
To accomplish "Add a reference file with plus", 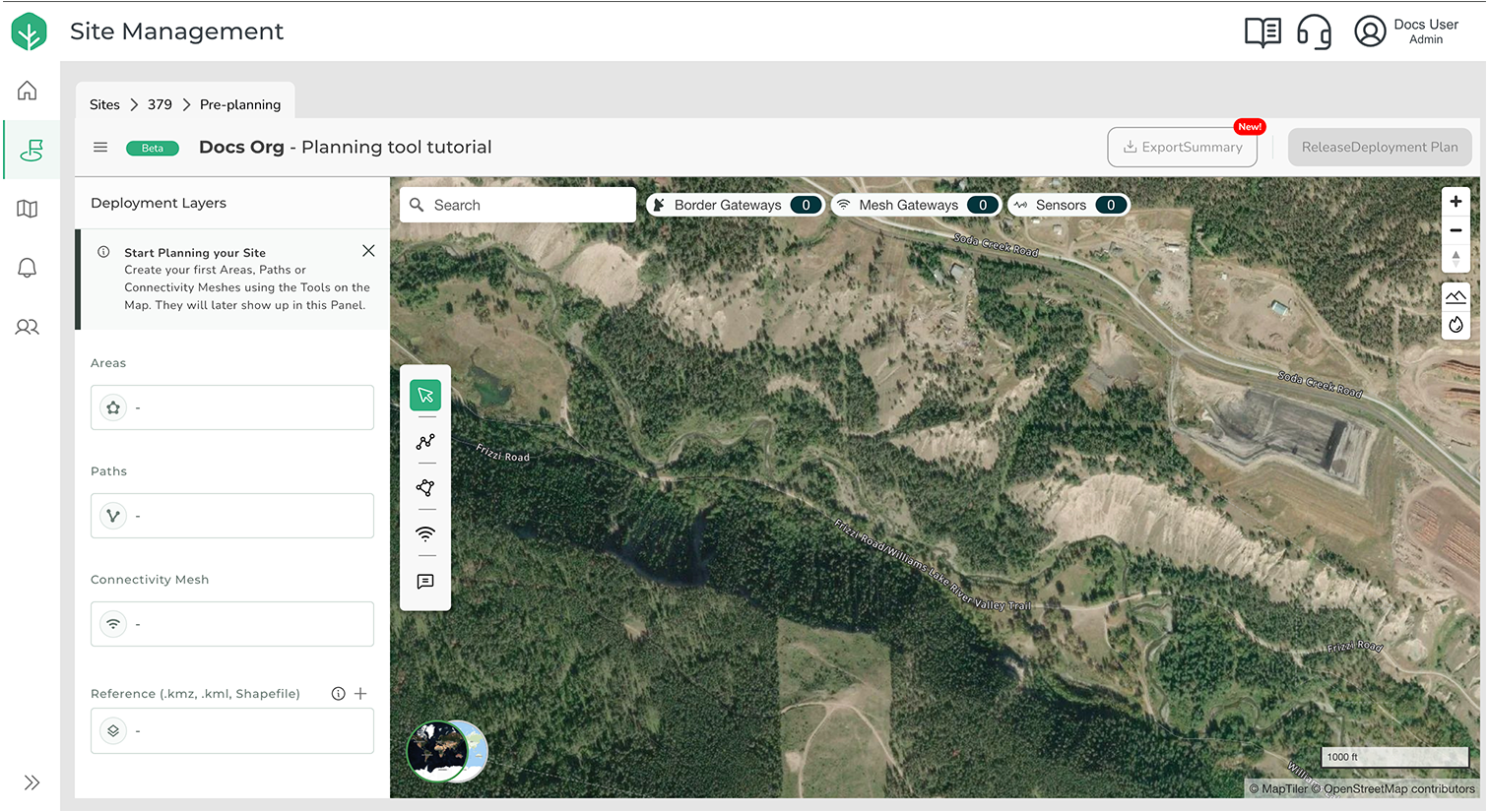I will click(x=361, y=694).
